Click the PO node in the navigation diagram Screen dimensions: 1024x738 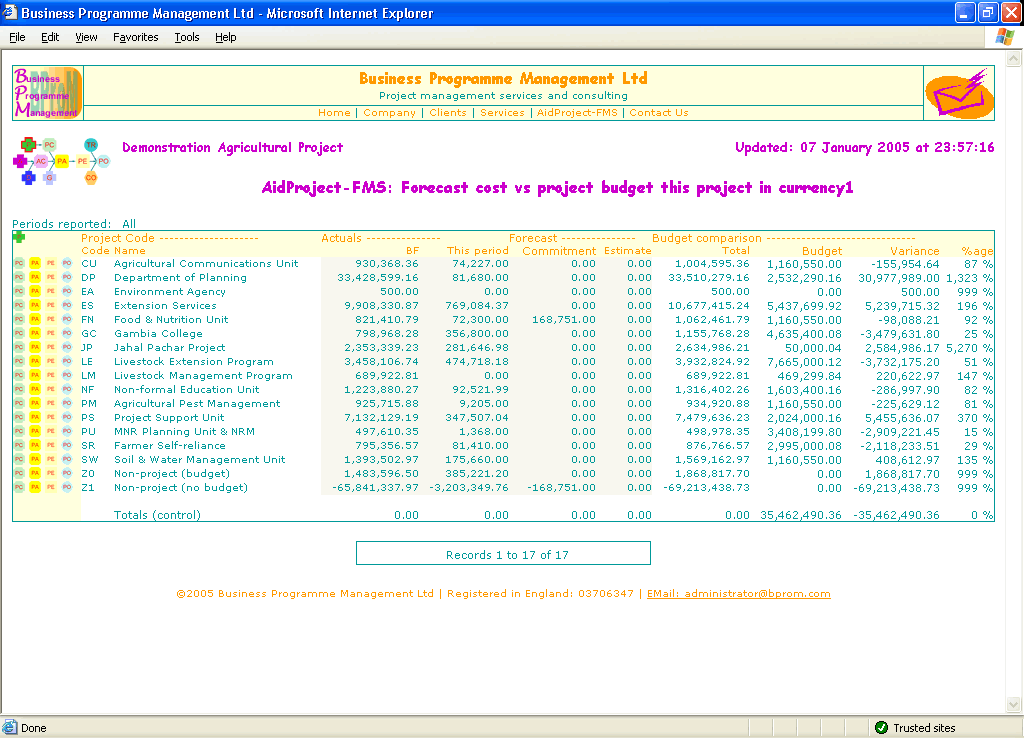[x=103, y=161]
